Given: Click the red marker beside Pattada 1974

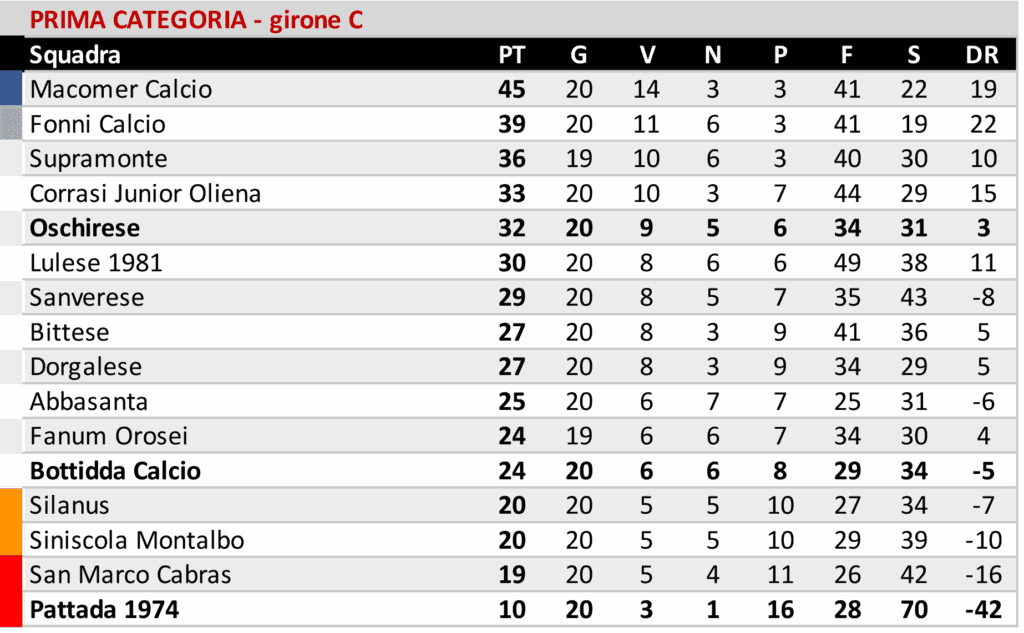Looking at the screenshot, I should click(10, 609).
